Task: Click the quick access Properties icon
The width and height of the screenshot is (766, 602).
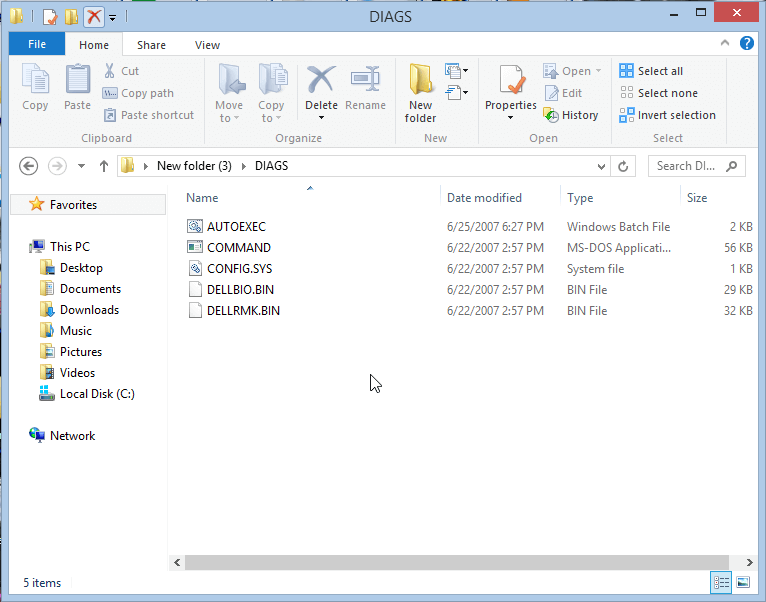Action: click(x=50, y=17)
